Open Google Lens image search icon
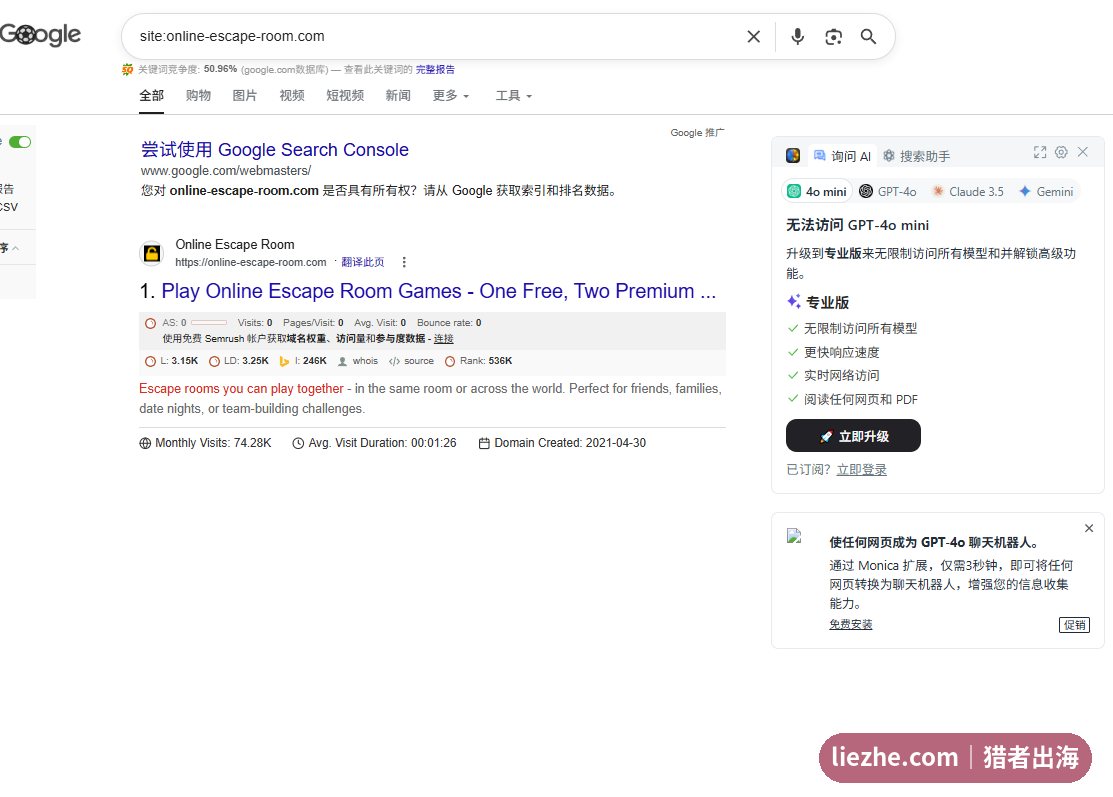The width and height of the screenshot is (1113, 797). (x=833, y=37)
